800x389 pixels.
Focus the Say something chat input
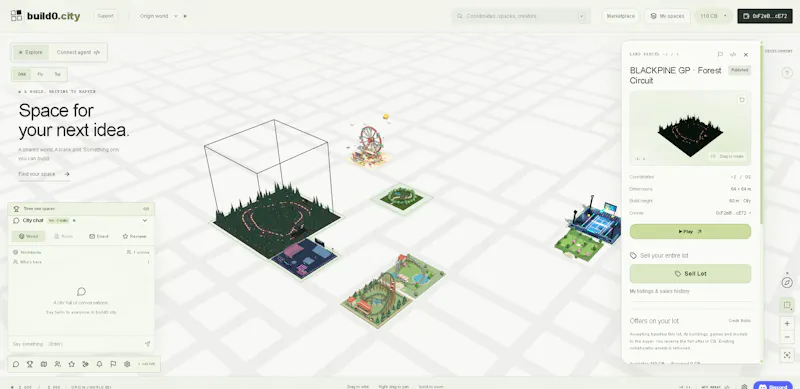coord(77,344)
